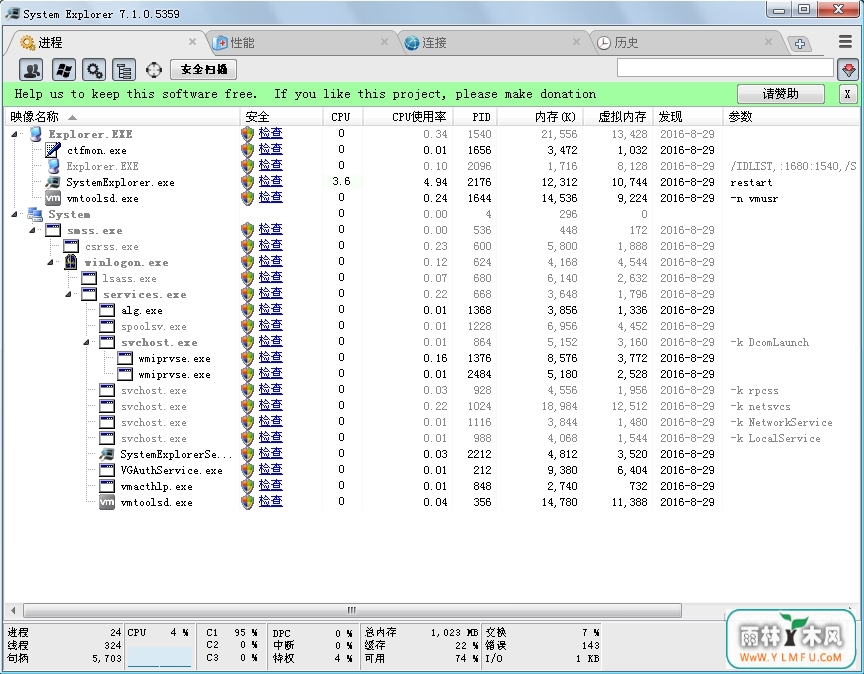
Task: Show users view toolbar icon
Action: pos(31,70)
